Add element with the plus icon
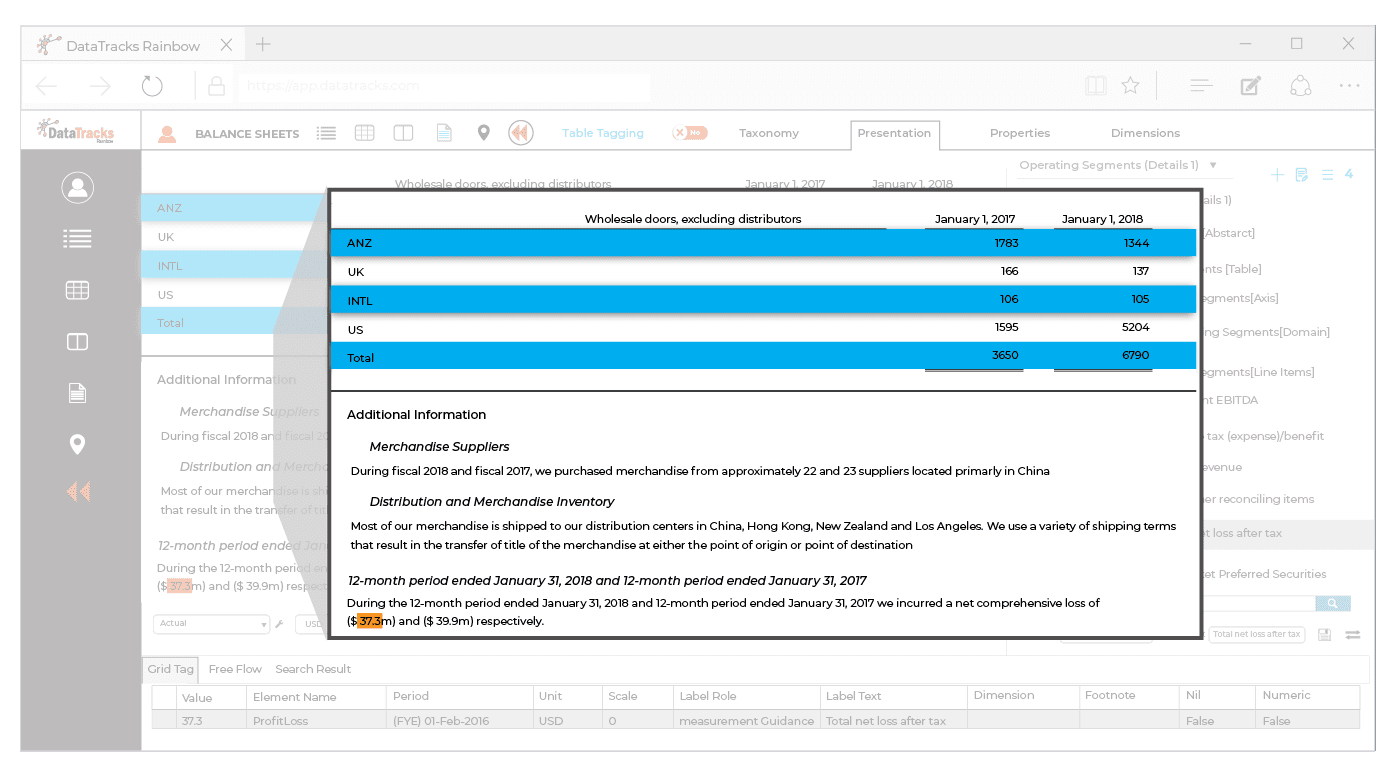This screenshot has width=1399, height=771. [x=1277, y=175]
